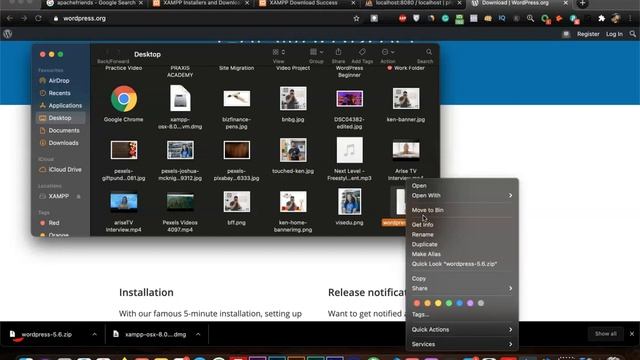Open Documents in Finder sidebar
640x360 pixels.
64,131
